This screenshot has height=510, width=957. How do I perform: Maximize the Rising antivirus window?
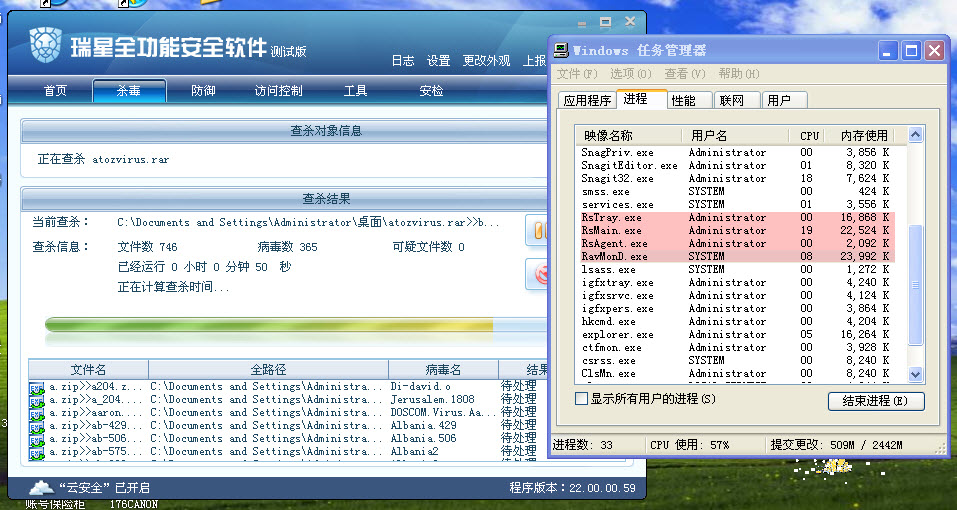tap(605, 23)
